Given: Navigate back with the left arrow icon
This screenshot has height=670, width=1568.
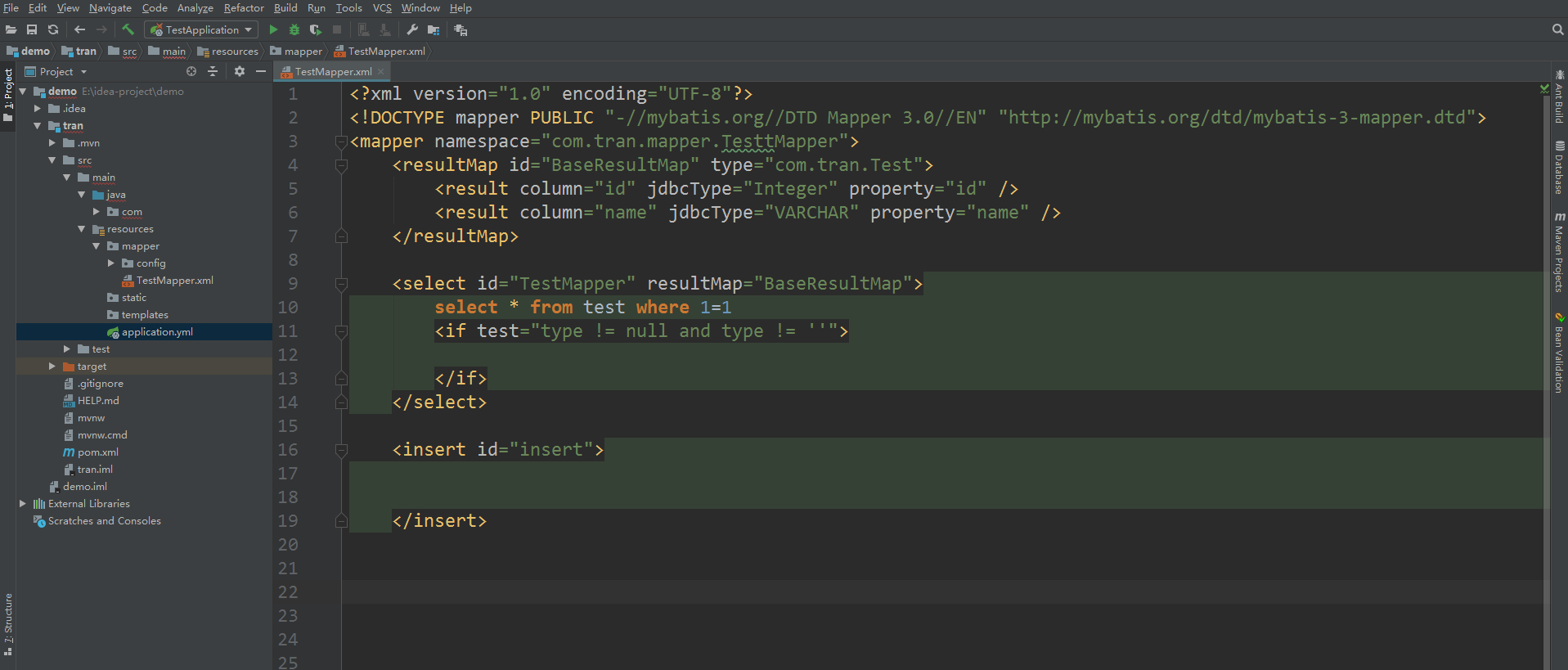Looking at the screenshot, I should click(79, 29).
